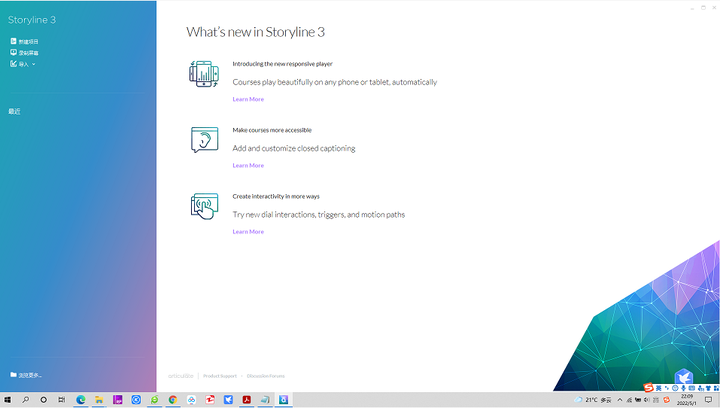The image size is (720, 408).
Task: Click the responsive player devices icon
Action: (x=204, y=74)
